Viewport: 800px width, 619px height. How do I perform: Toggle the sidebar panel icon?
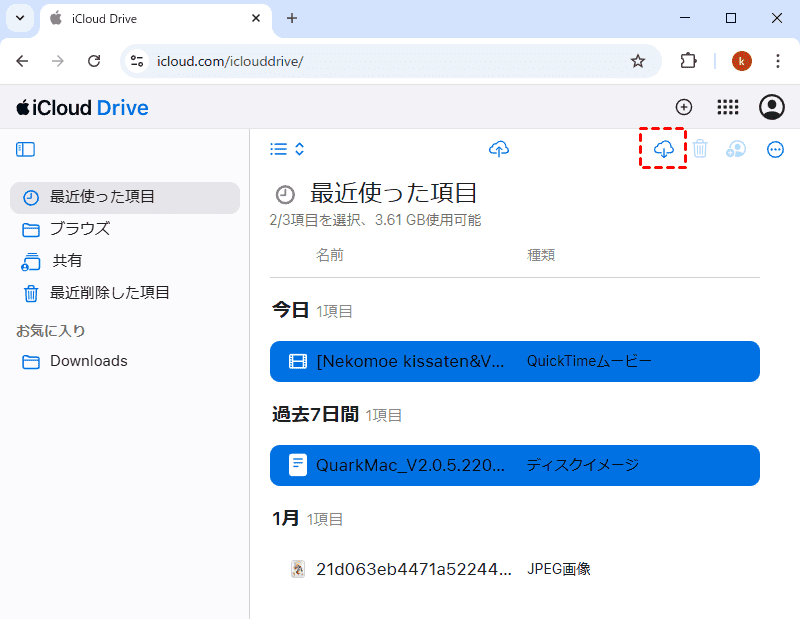click(x=26, y=149)
